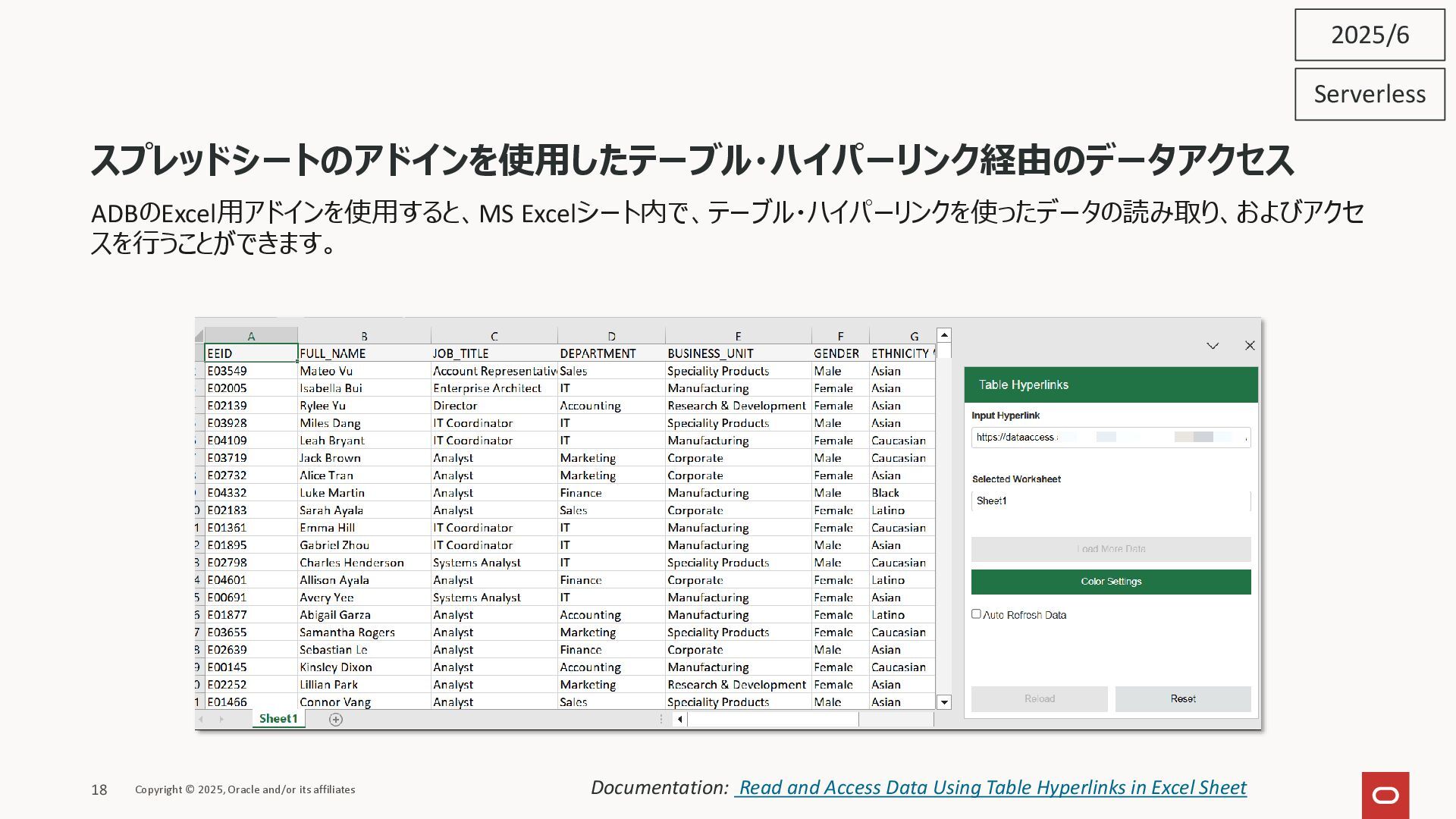Screen dimensions: 1456x819
Task: Click the Reload button
Action: [1039, 699]
